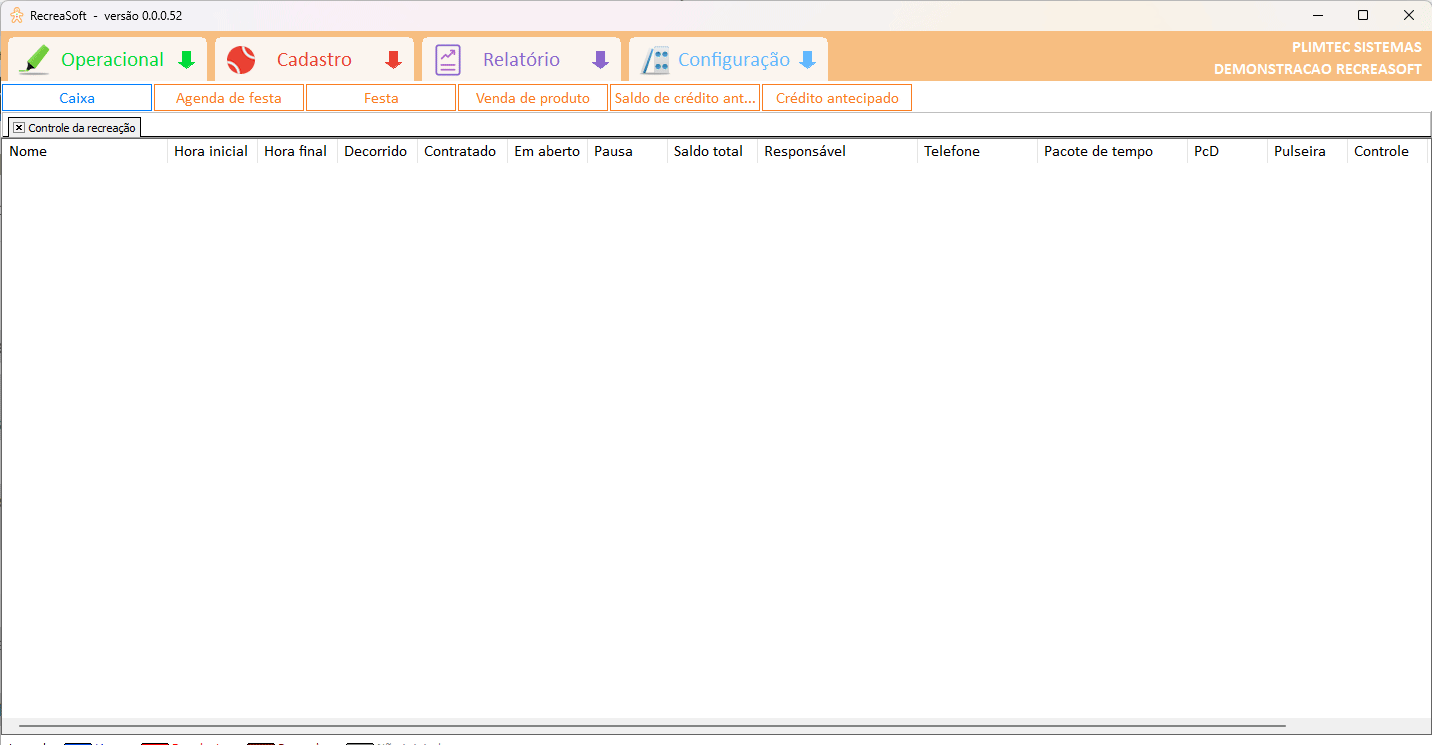
Task: Click the Responsável column header
Action: (x=805, y=152)
